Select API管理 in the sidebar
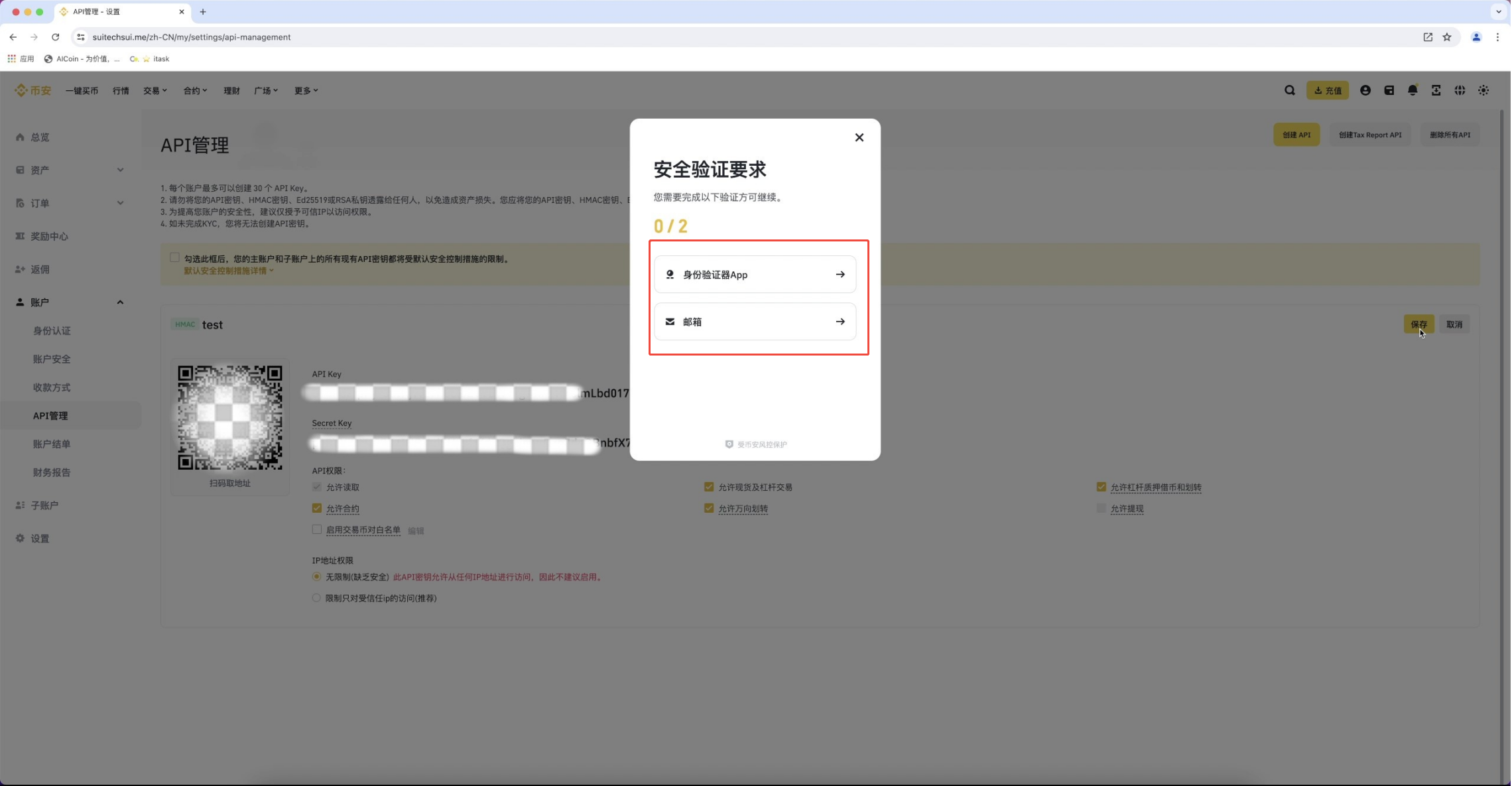 [71, 416]
